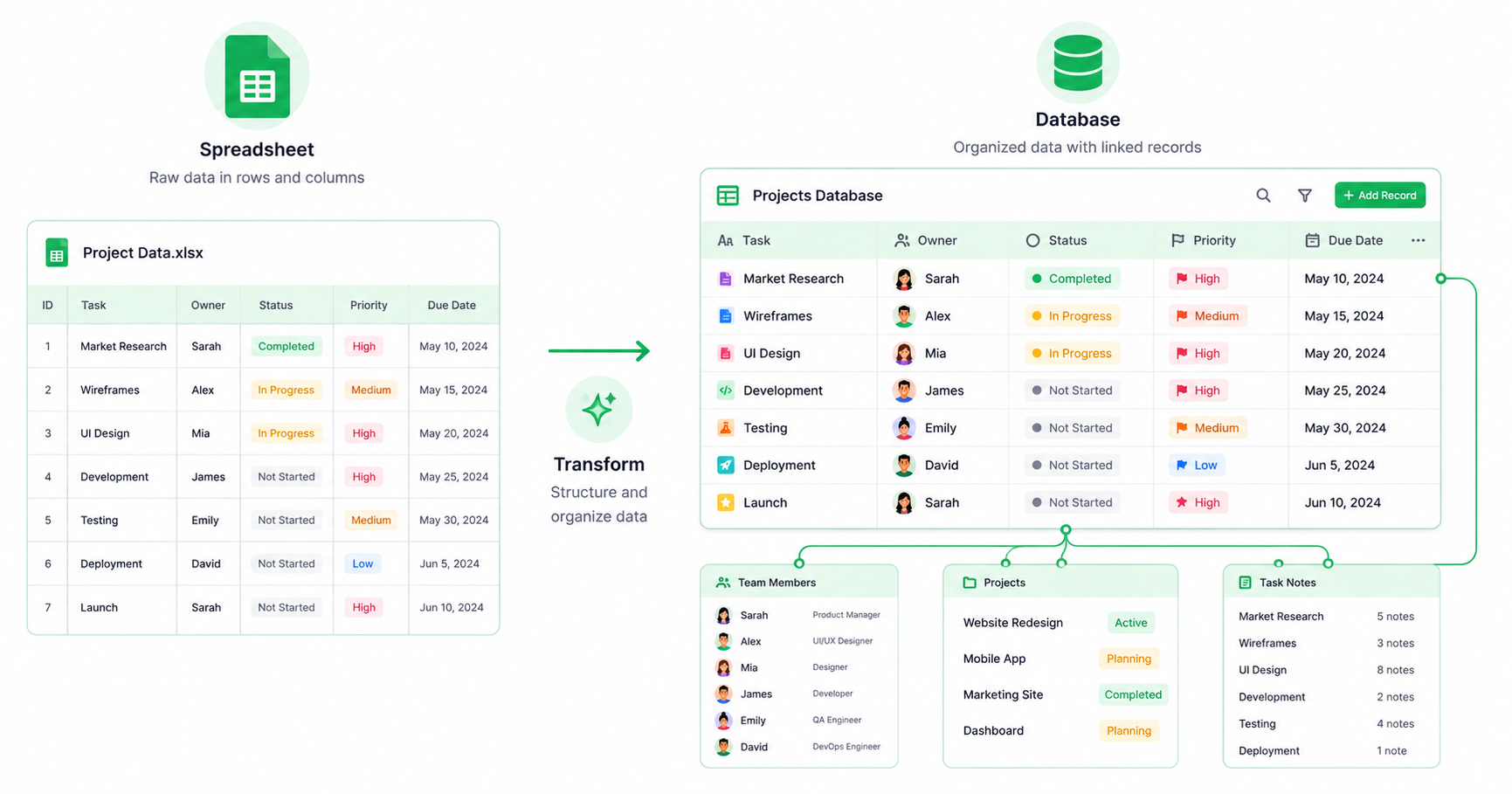Click the Completed status in the spreadsheet
The height and width of the screenshot is (794, 1512).
[x=286, y=346]
